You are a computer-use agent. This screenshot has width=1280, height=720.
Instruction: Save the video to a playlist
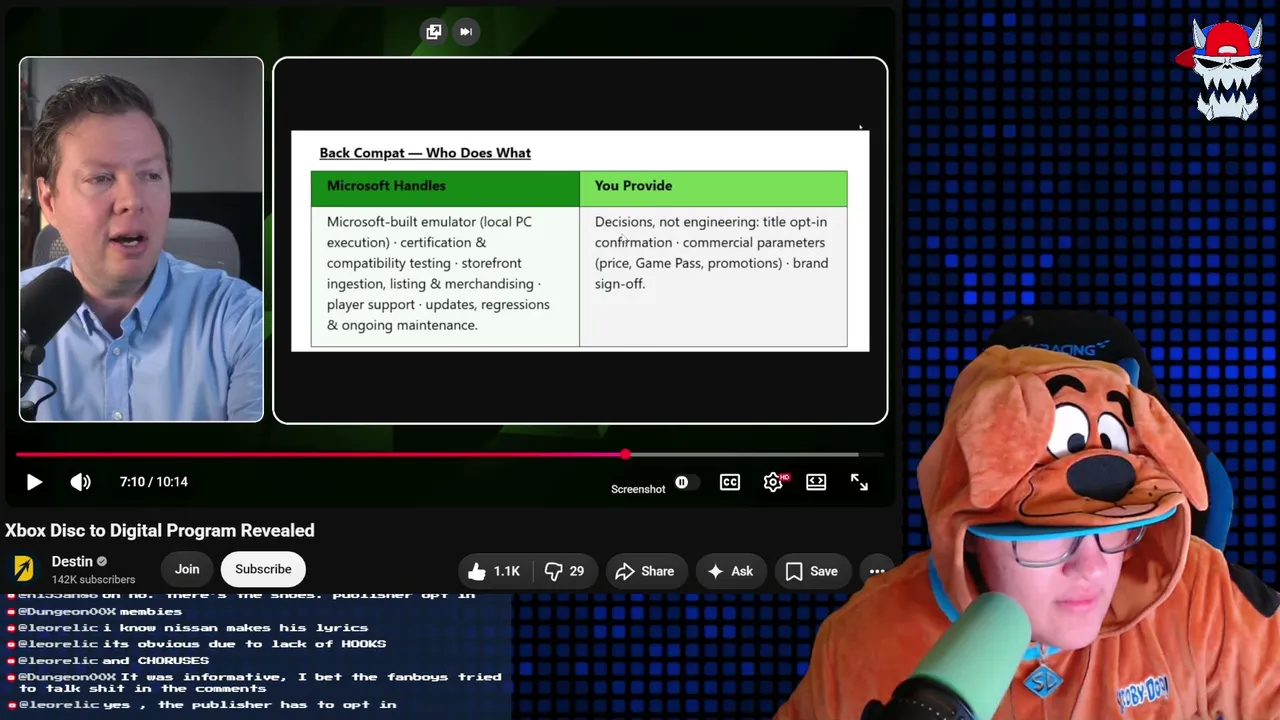coord(812,571)
